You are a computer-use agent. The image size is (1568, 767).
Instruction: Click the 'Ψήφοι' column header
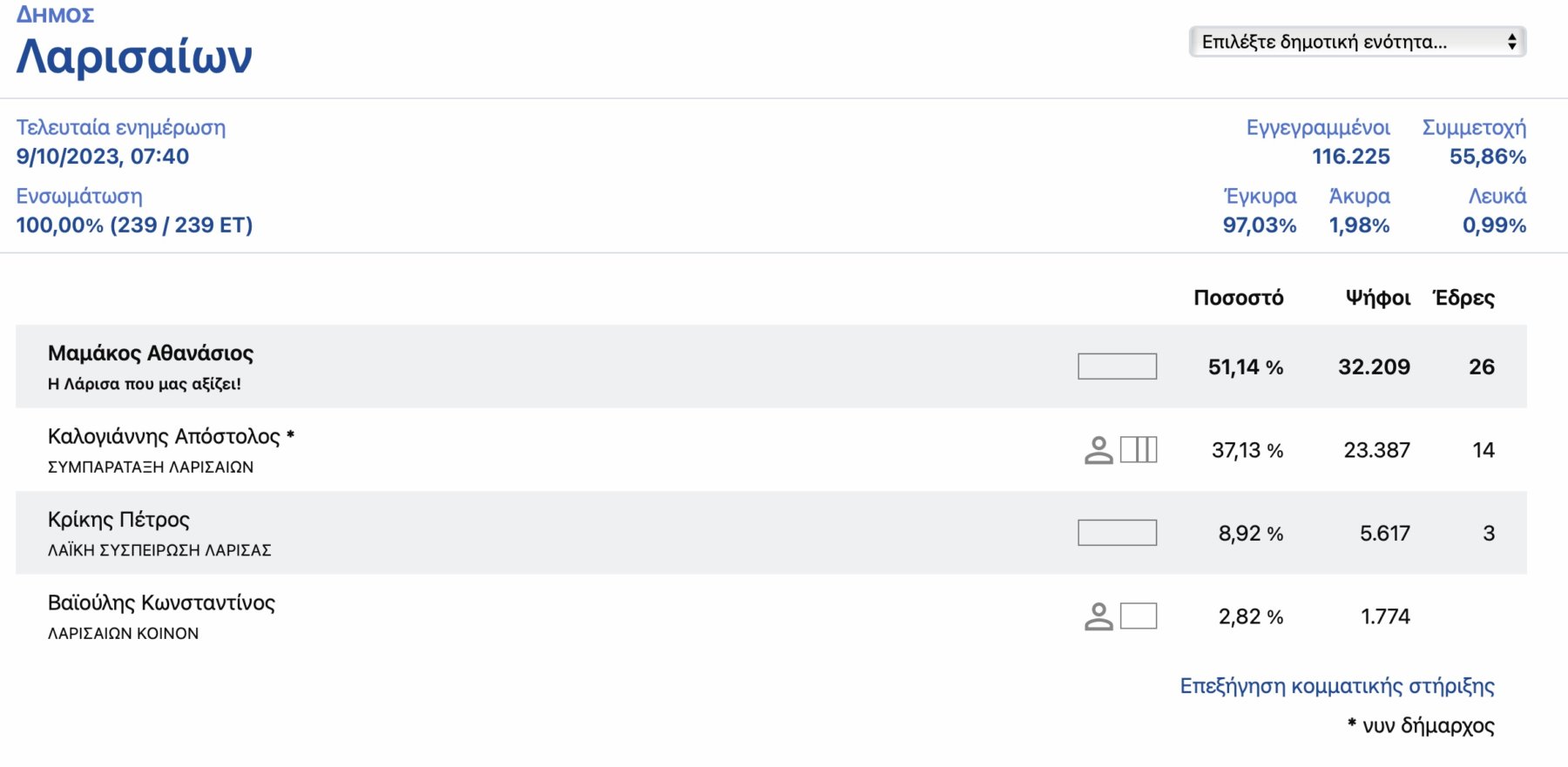point(1377,298)
